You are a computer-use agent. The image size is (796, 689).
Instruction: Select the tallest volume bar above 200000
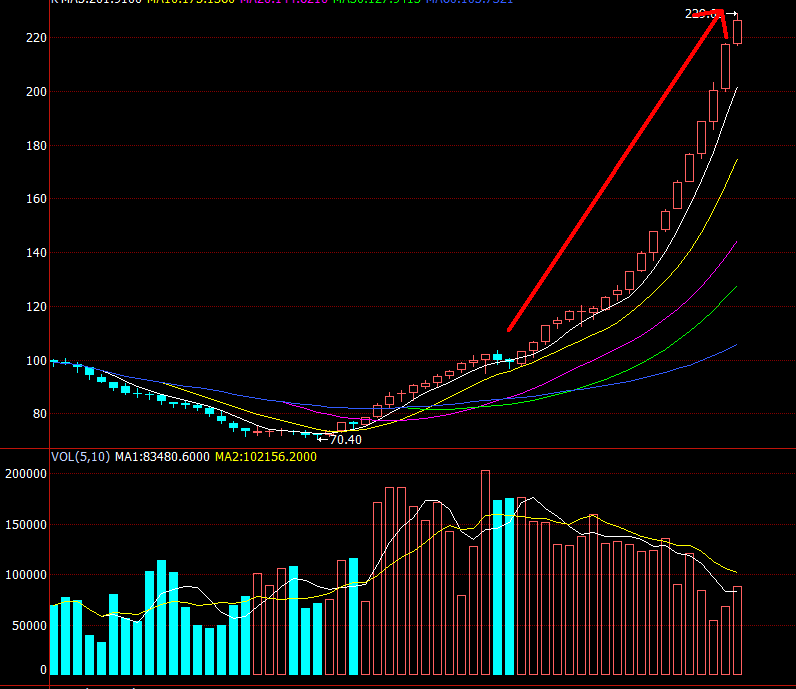click(485, 573)
